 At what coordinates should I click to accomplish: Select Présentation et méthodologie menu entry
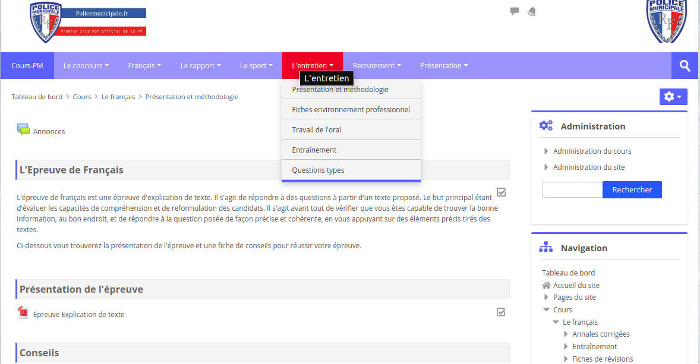point(351,89)
